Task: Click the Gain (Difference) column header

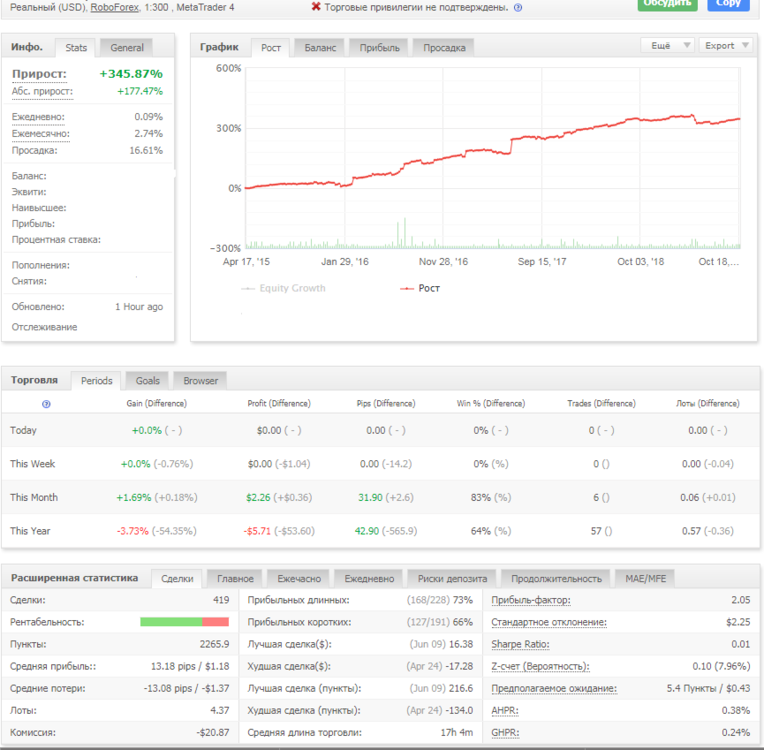Action: click(x=156, y=404)
